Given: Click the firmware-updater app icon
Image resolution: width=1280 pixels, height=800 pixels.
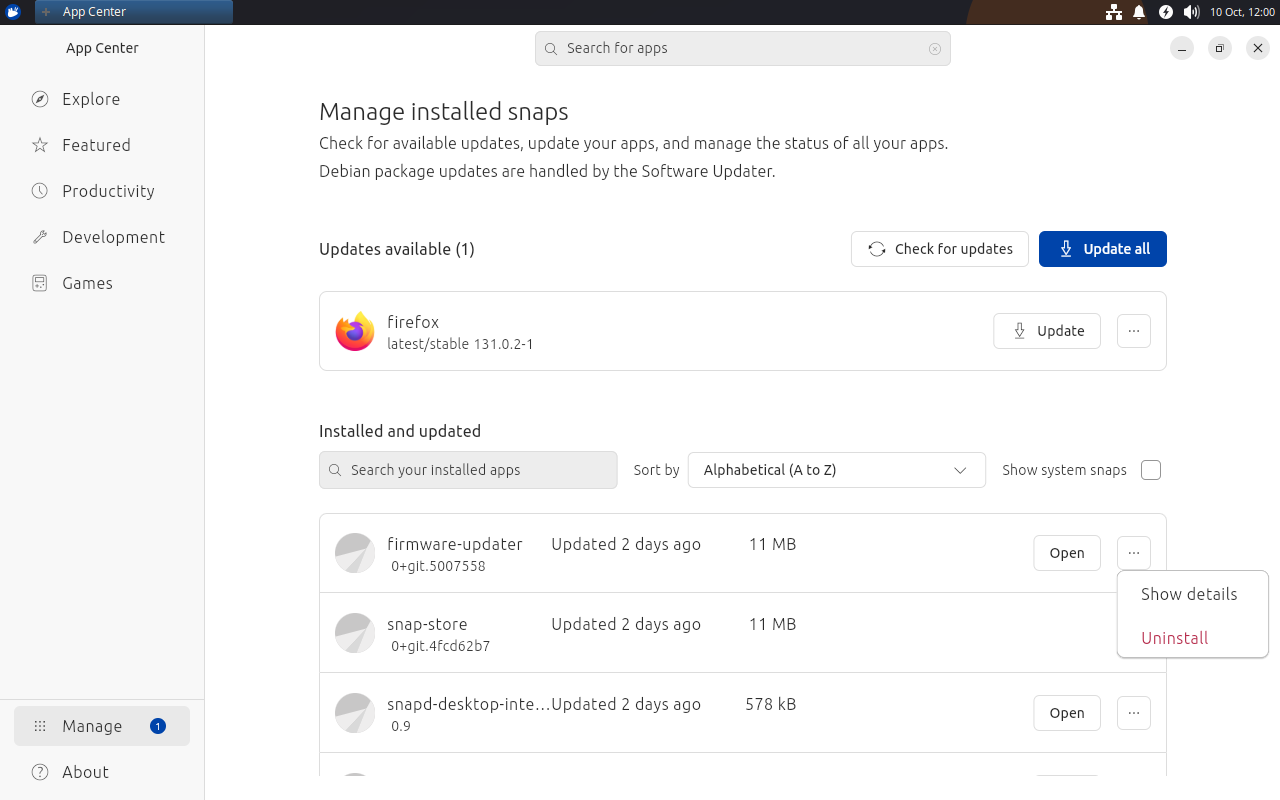Looking at the screenshot, I should (x=355, y=553).
